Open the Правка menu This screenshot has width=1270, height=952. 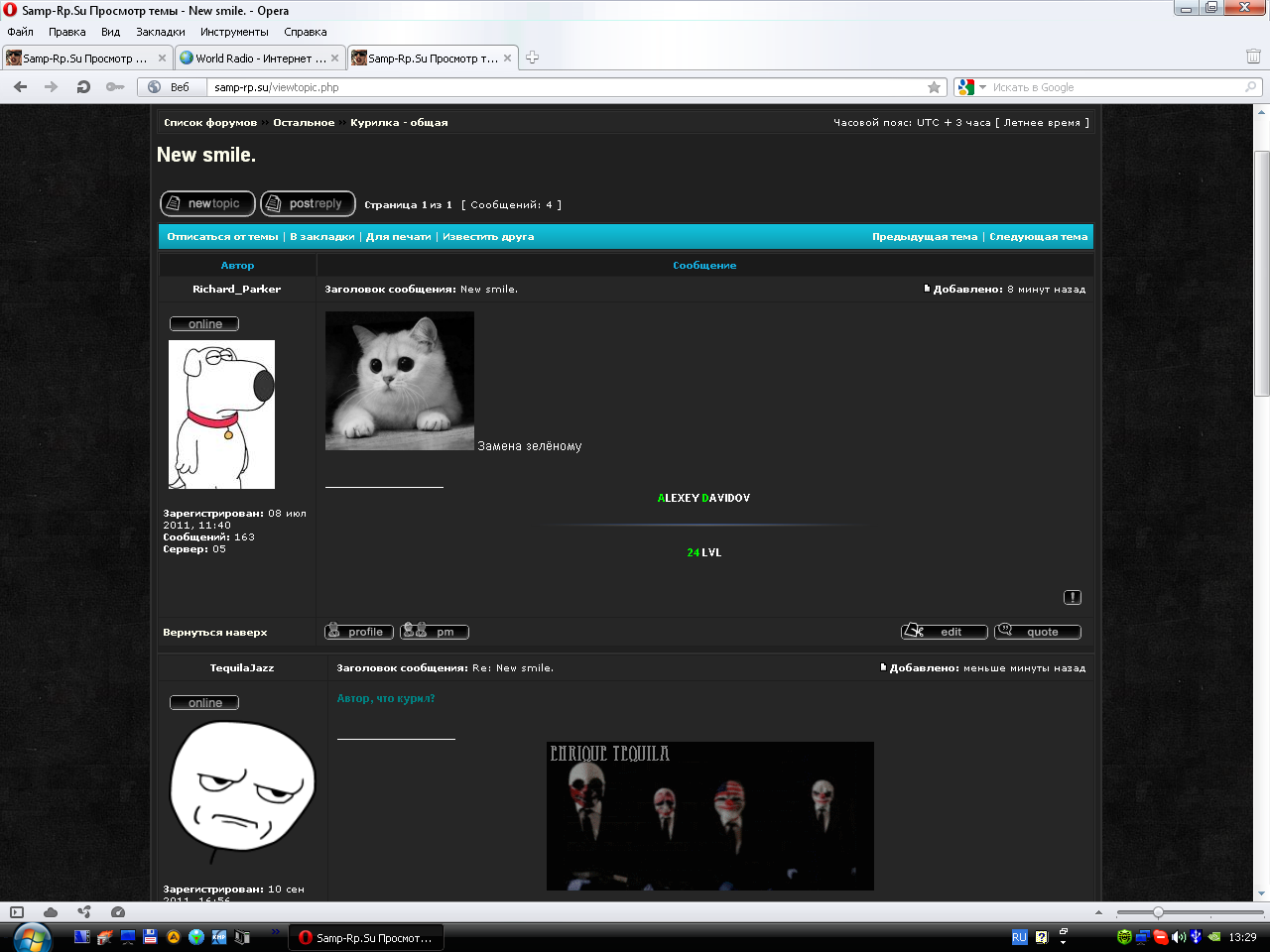coord(67,32)
